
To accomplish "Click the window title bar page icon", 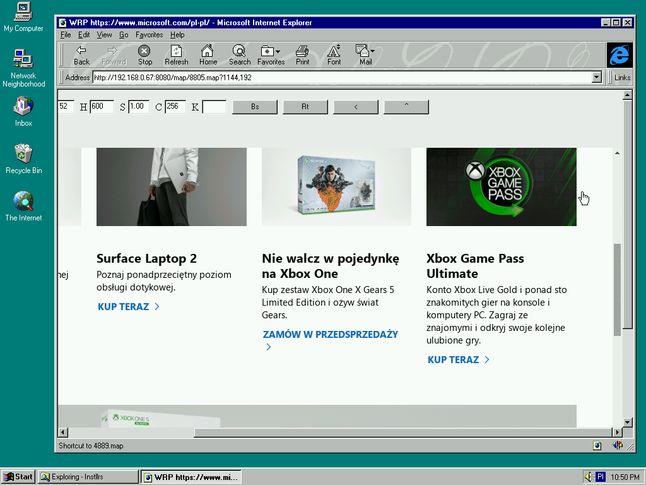I will coord(63,22).
